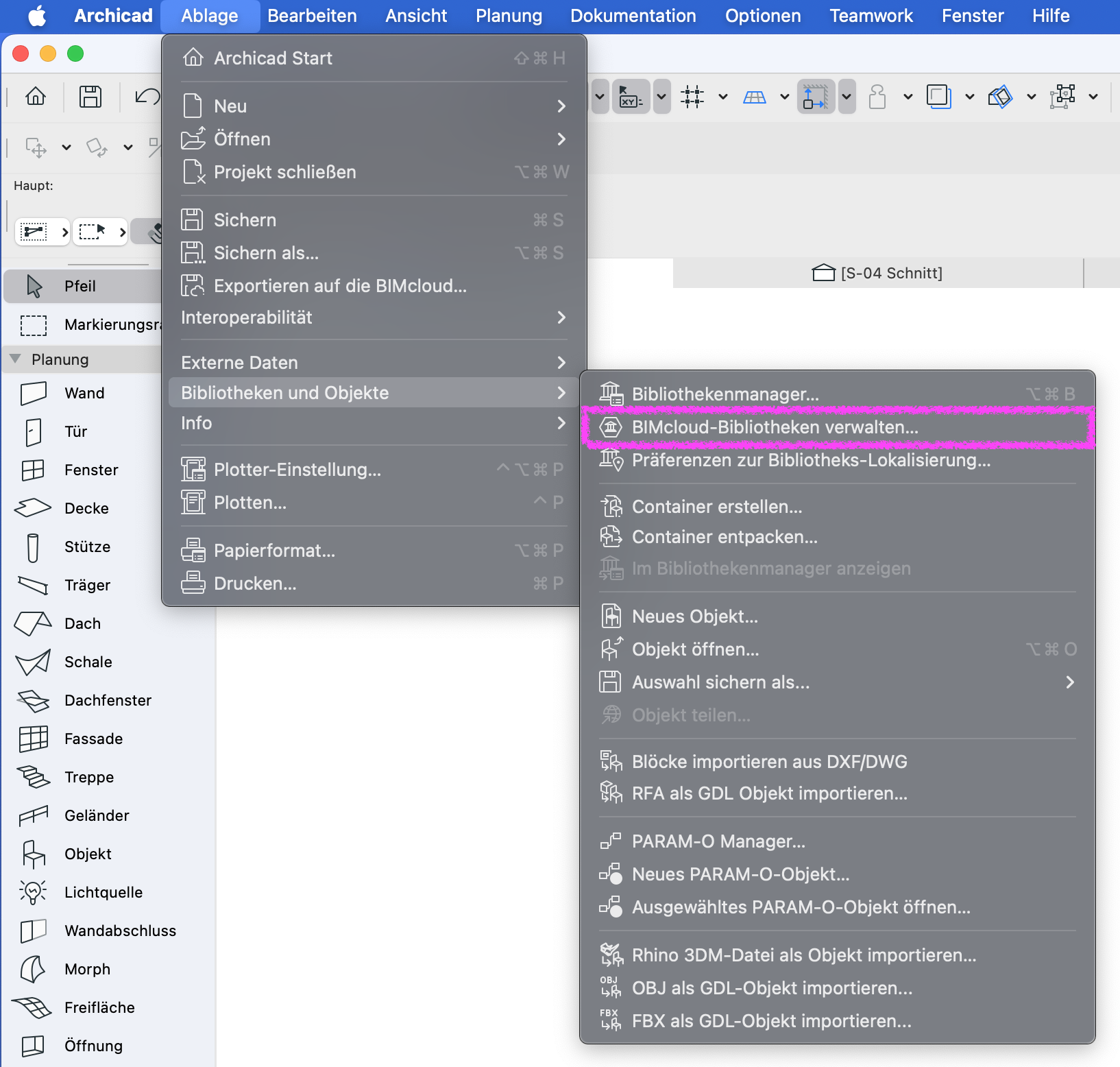Screen dimensions: 1120x1067
Task: Open the Teamwork menu
Action: (x=871, y=16)
